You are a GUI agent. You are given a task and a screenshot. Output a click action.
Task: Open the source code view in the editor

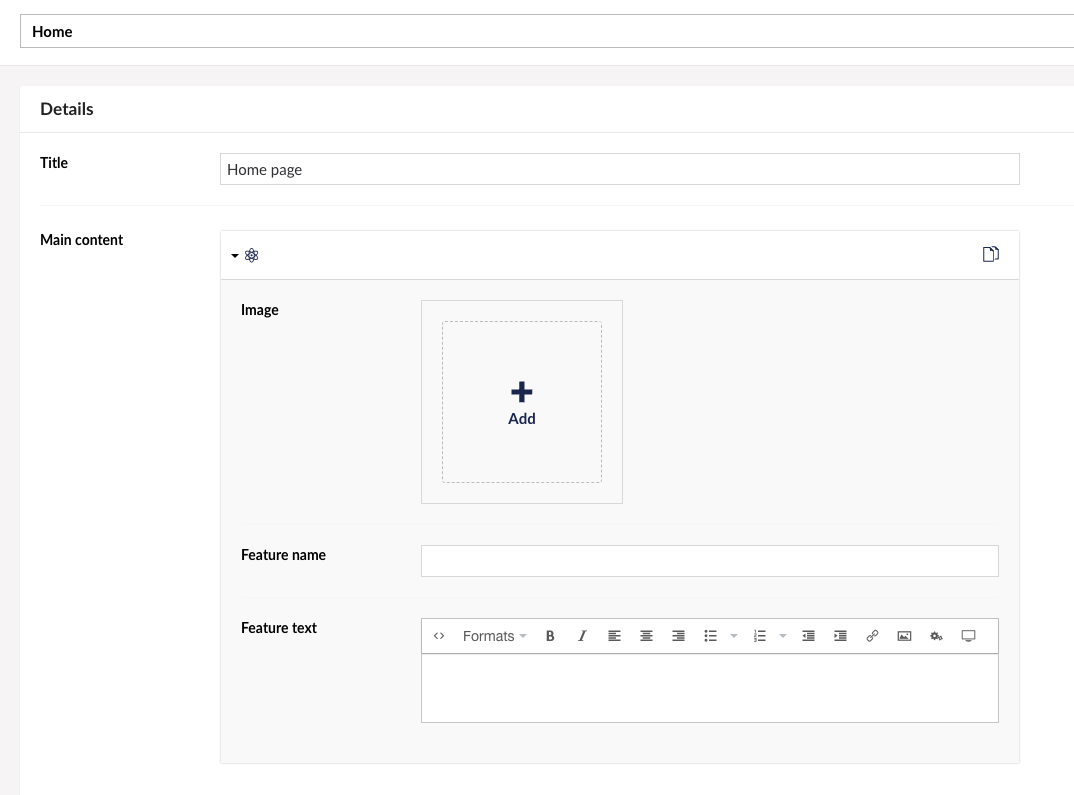tap(439, 636)
